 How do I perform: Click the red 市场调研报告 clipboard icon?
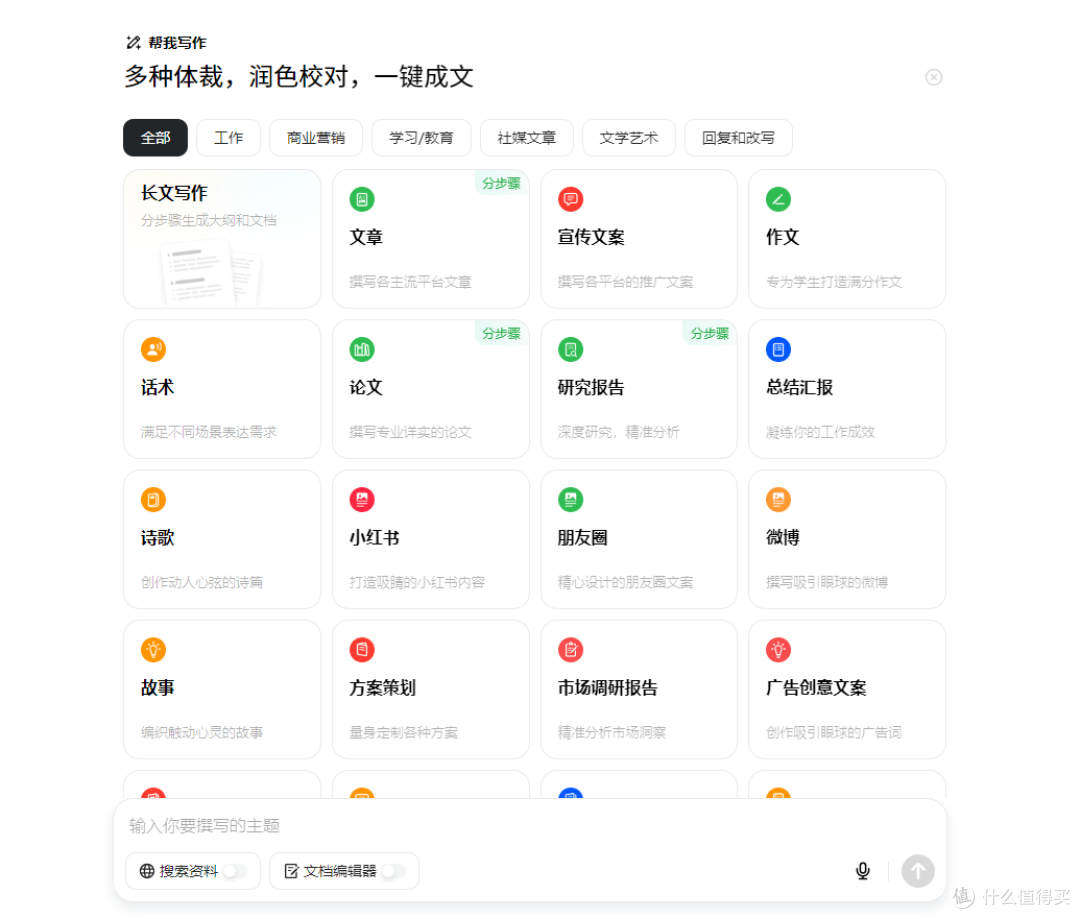(x=570, y=650)
